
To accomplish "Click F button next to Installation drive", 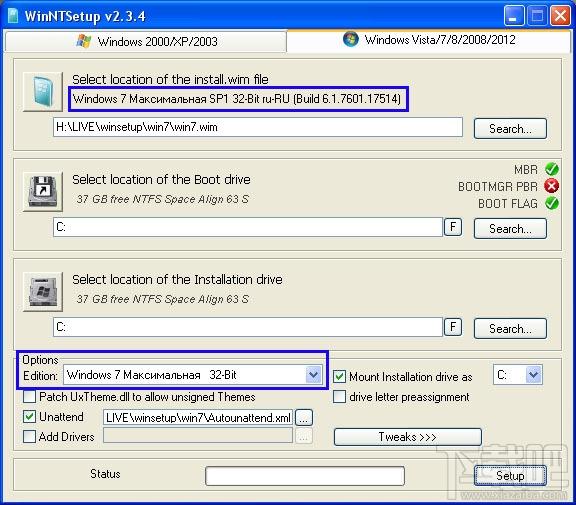I will coord(453,327).
